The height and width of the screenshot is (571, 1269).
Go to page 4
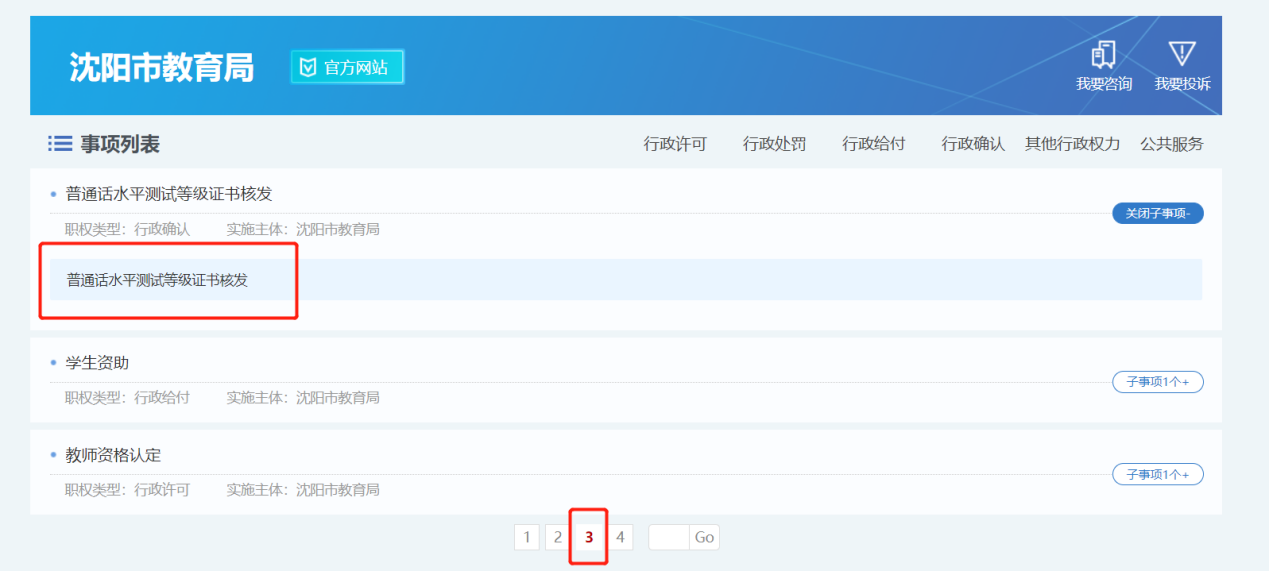(x=620, y=537)
